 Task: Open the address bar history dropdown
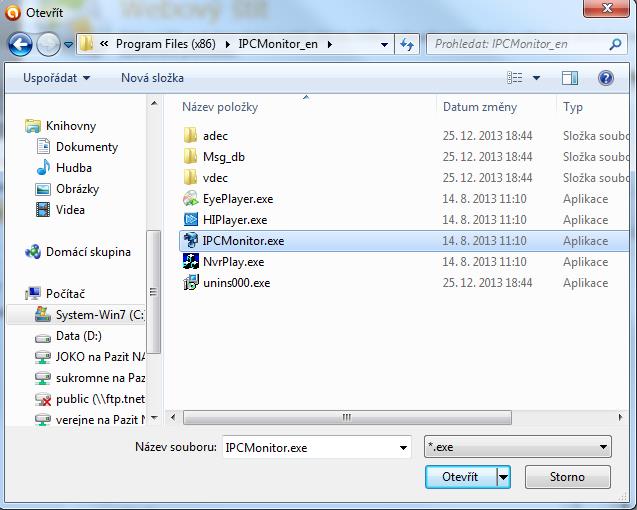pos(384,45)
